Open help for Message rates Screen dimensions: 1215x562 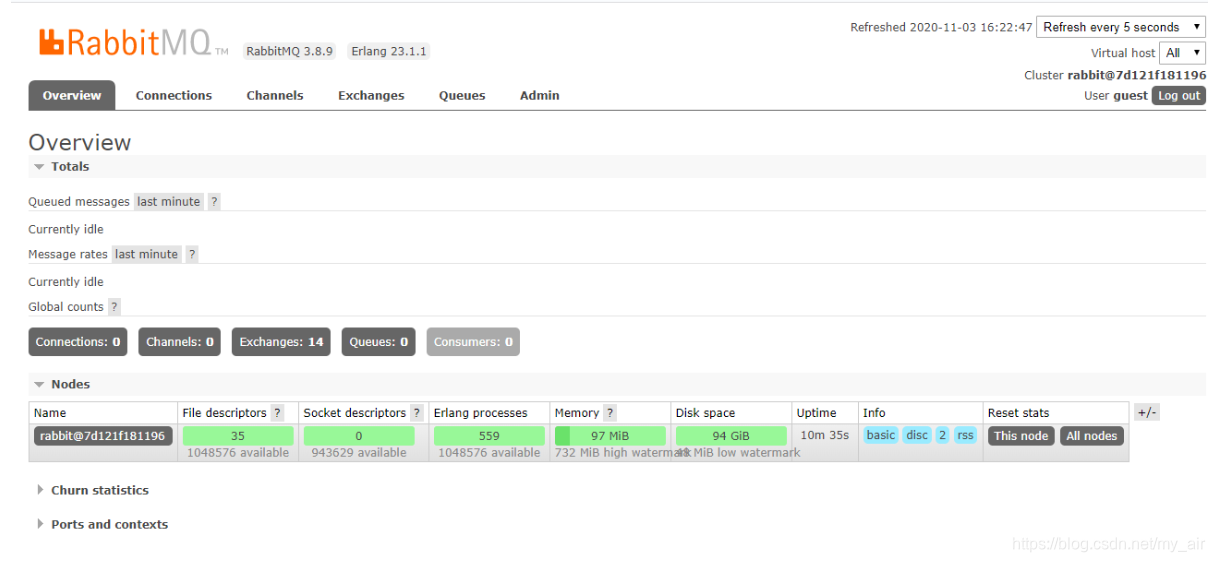[x=191, y=255]
